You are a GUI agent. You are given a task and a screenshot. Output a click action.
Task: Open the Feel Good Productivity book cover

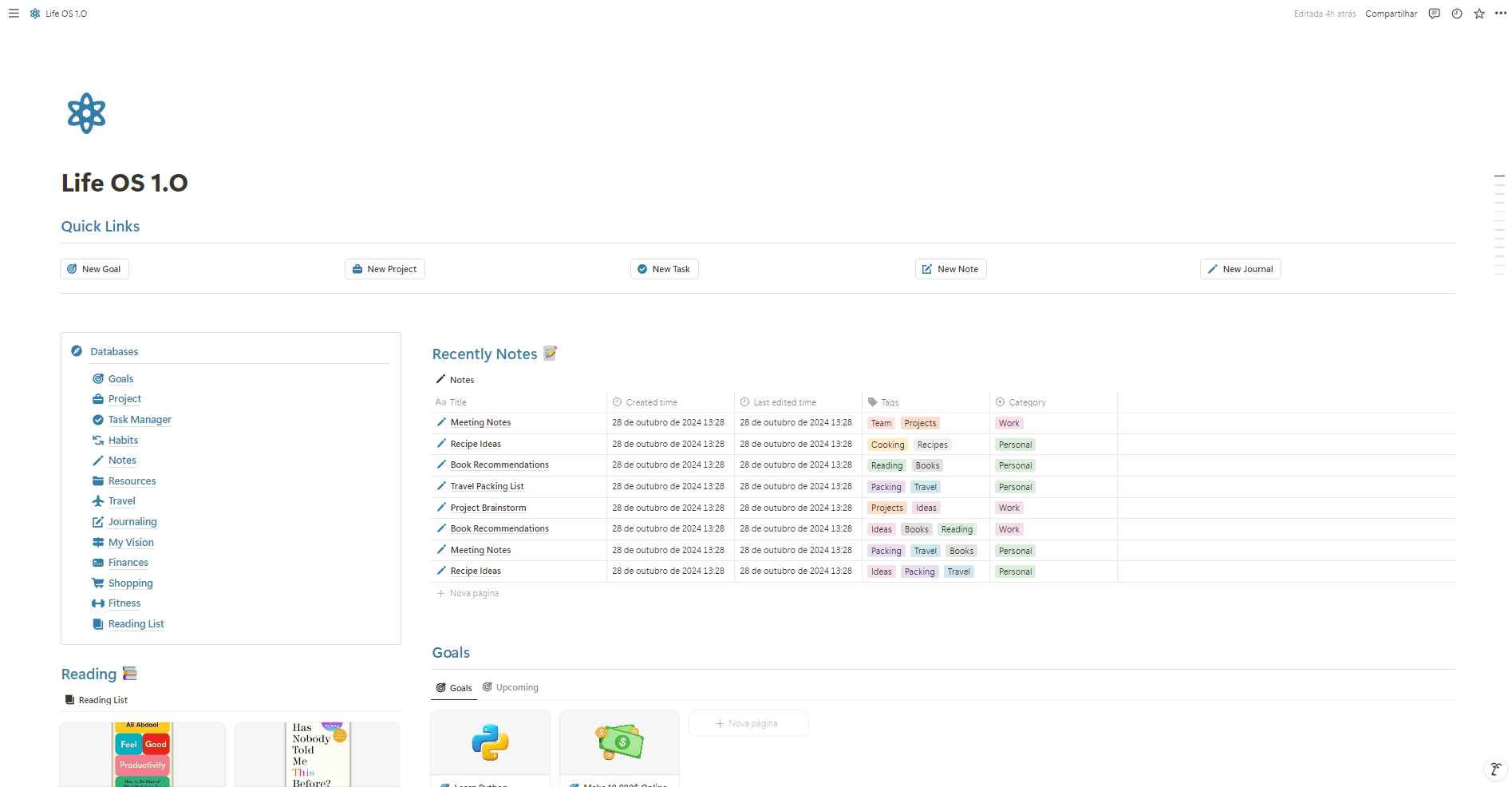tap(143, 754)
